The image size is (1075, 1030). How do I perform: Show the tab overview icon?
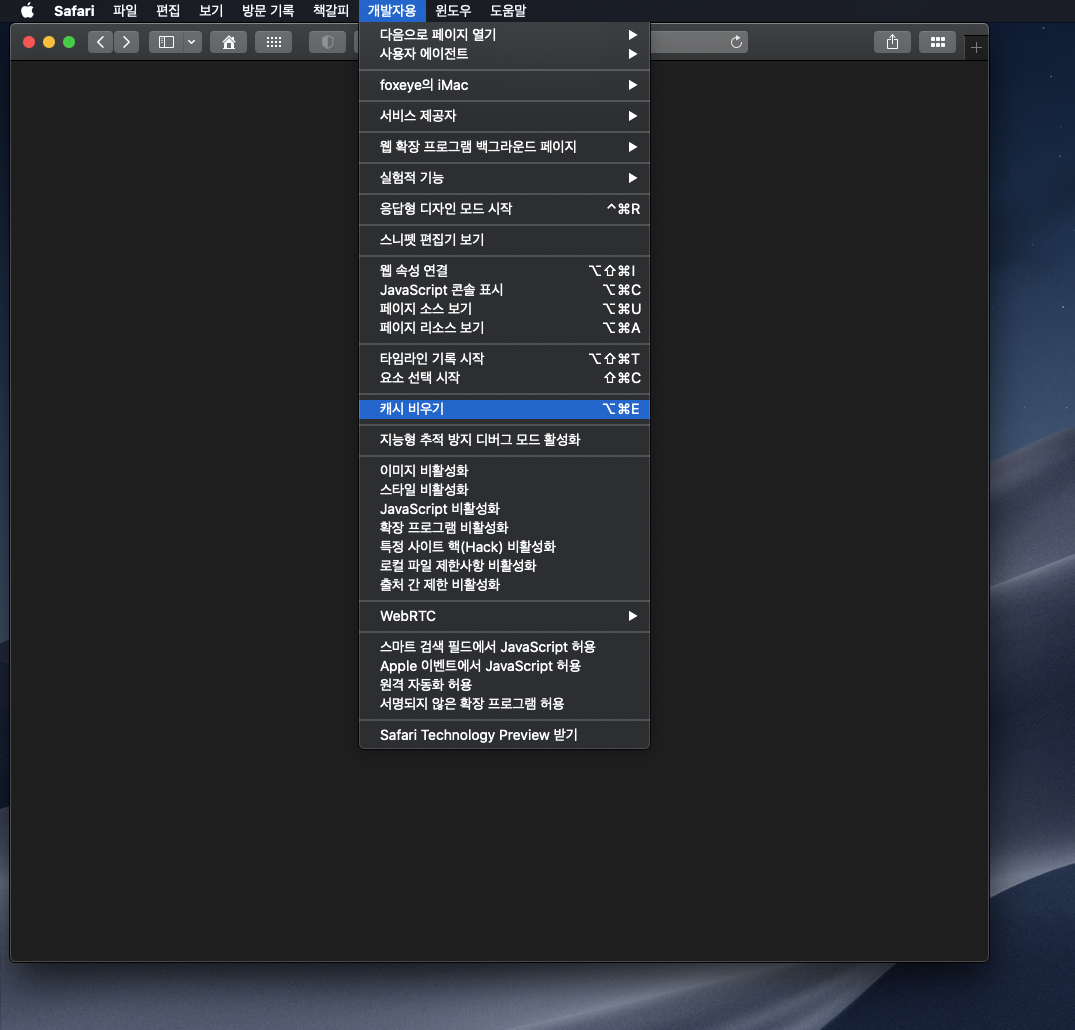point(938,42)
